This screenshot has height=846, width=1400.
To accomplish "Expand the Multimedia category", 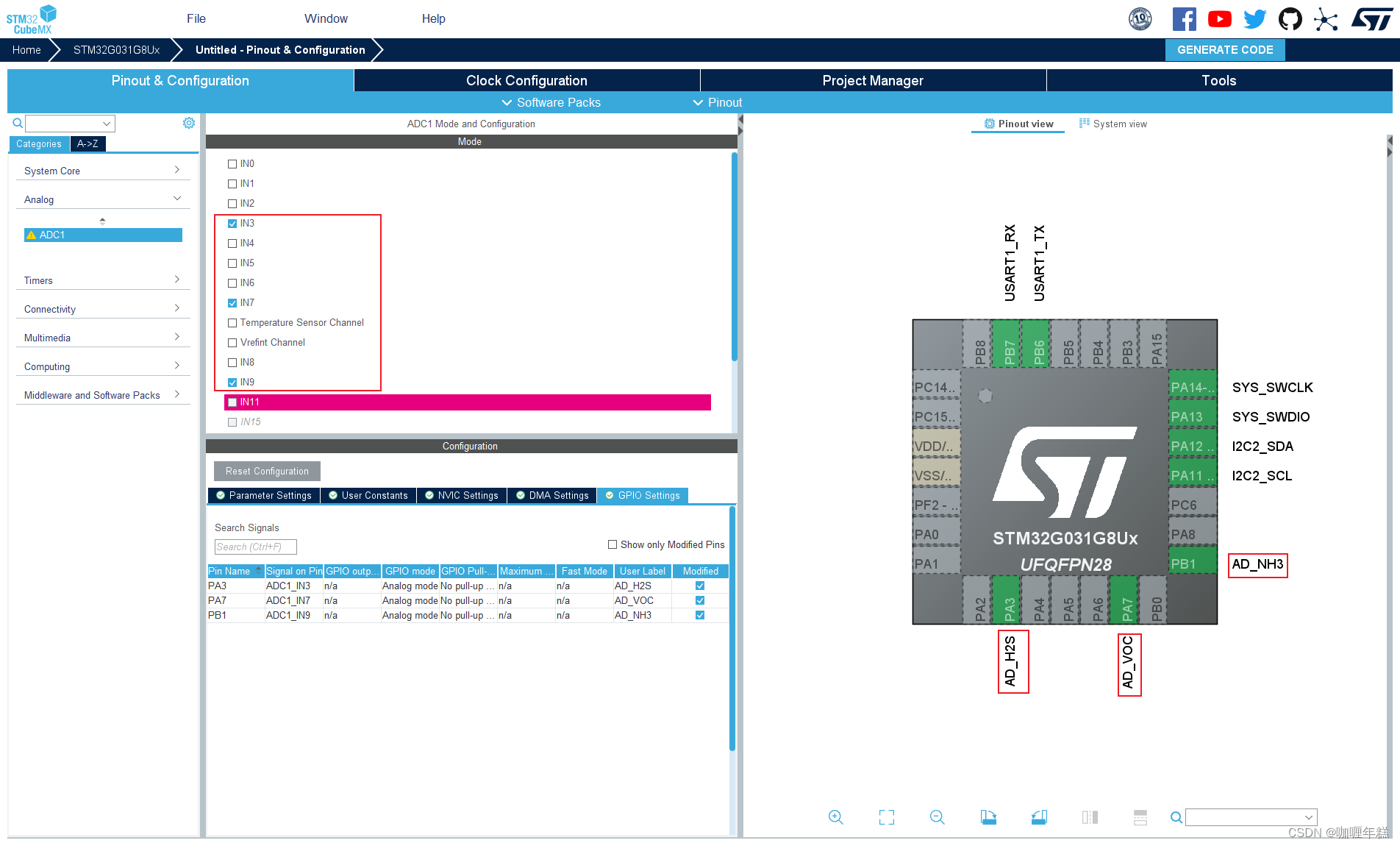I will 103,338.
